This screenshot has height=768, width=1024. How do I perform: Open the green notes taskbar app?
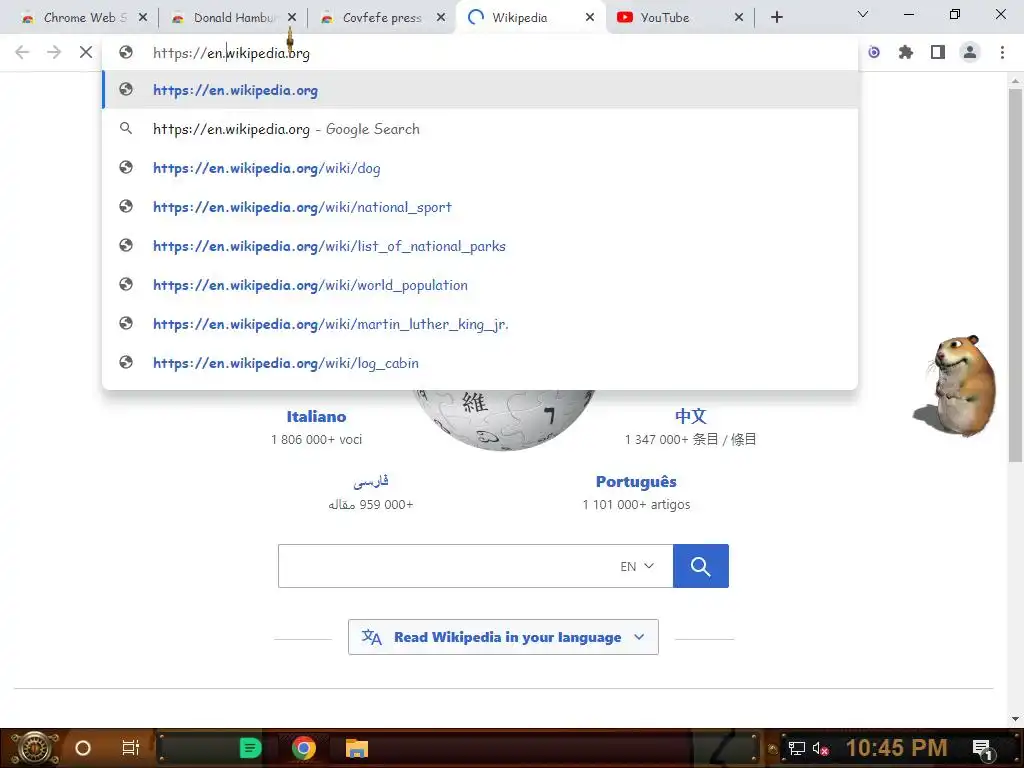tap(250, 748)
